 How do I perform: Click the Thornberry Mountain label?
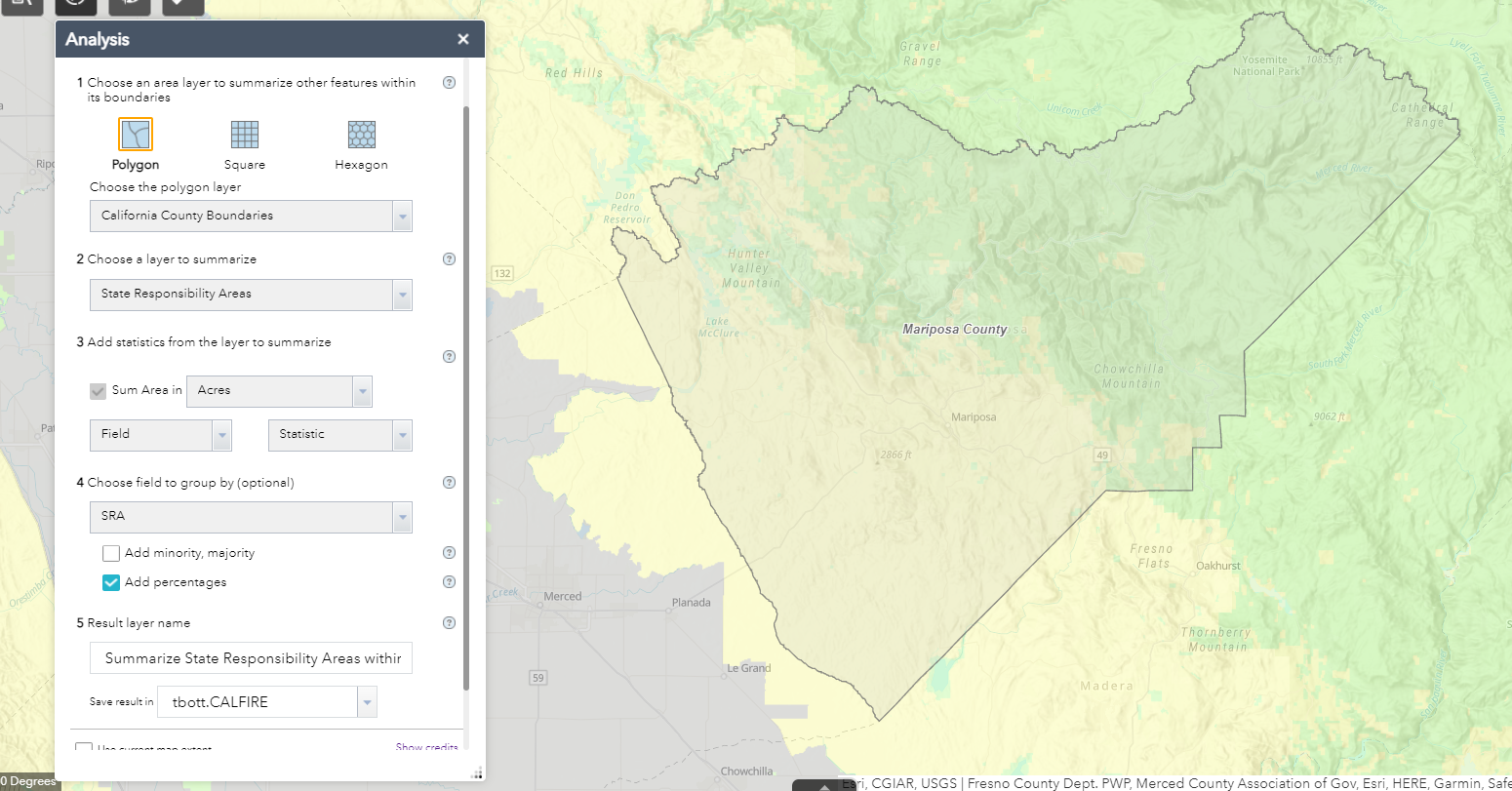click(x=1216, y=640)
